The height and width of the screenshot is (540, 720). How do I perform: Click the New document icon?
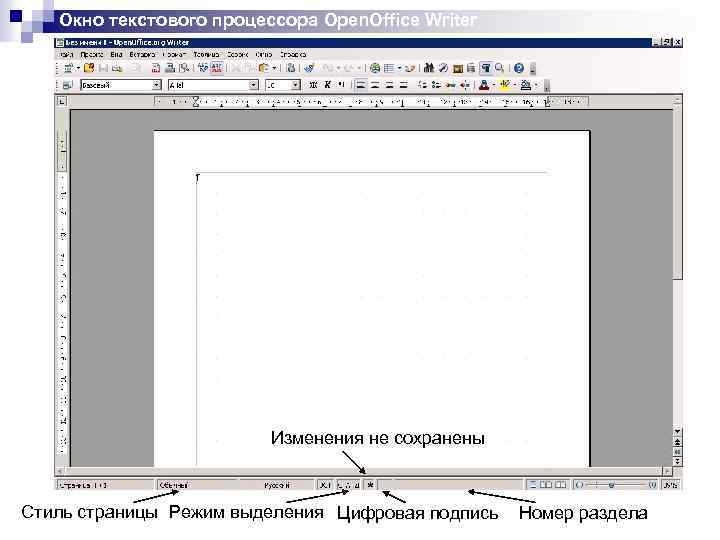pyautogui.click(x=69, y=69)
